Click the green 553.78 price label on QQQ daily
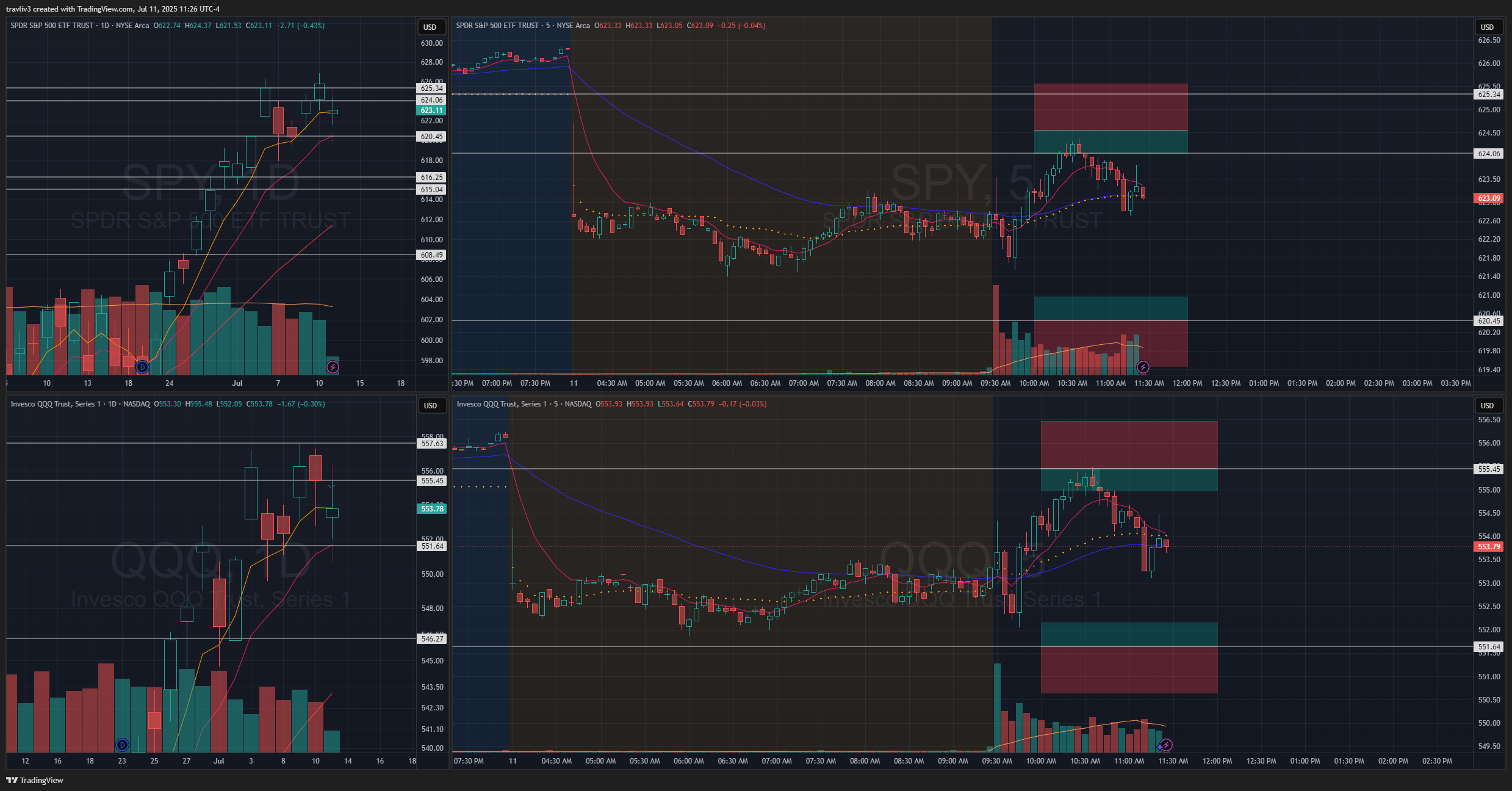1512x791 pixels. (x=431, y=508)
